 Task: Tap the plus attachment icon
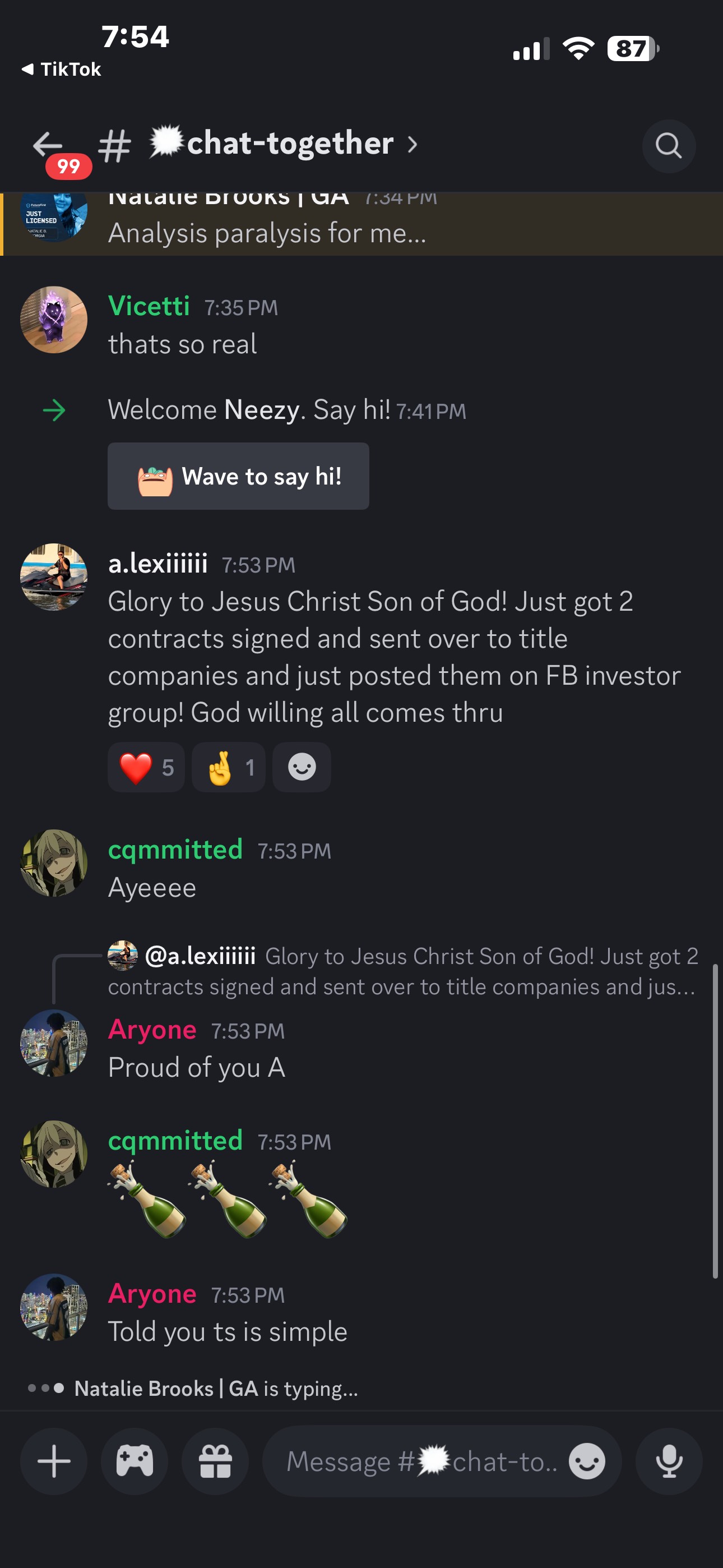tap(54, 1461)
